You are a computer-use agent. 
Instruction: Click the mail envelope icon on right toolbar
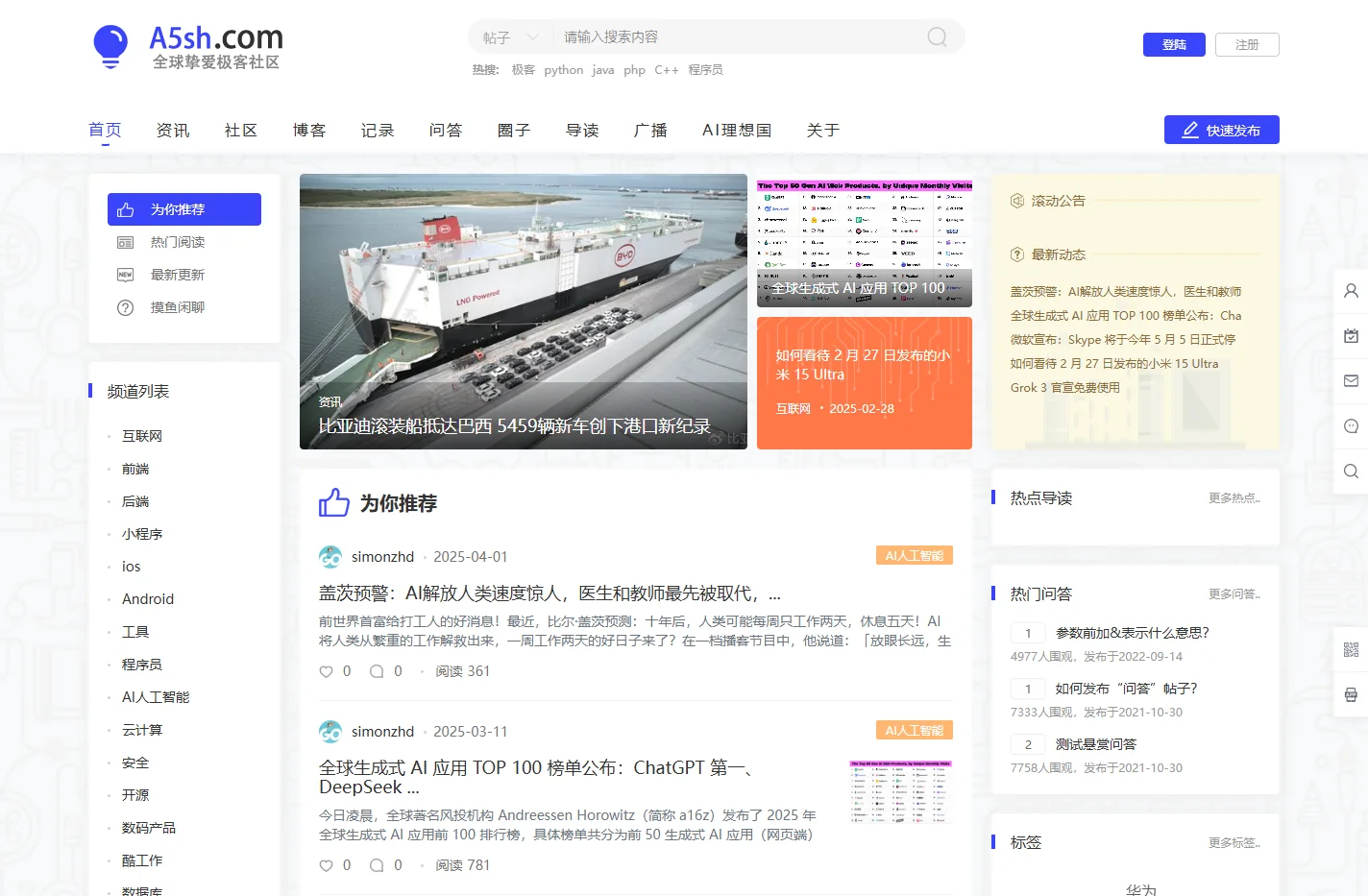pyautogui.click(x=1351, y=381)
